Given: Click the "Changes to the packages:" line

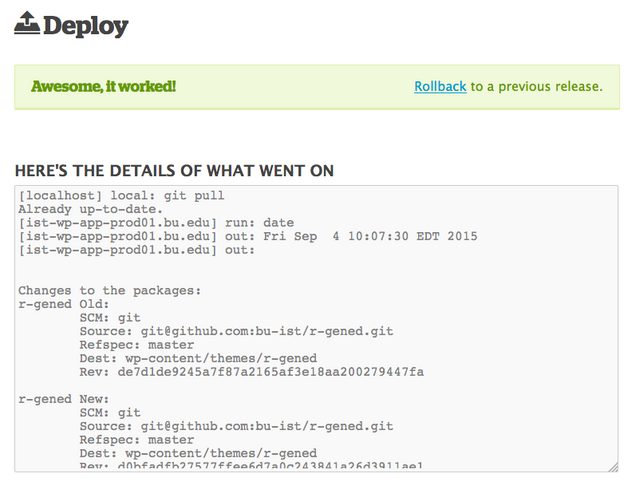Looking at the screenshot, I should coord(110,291).
